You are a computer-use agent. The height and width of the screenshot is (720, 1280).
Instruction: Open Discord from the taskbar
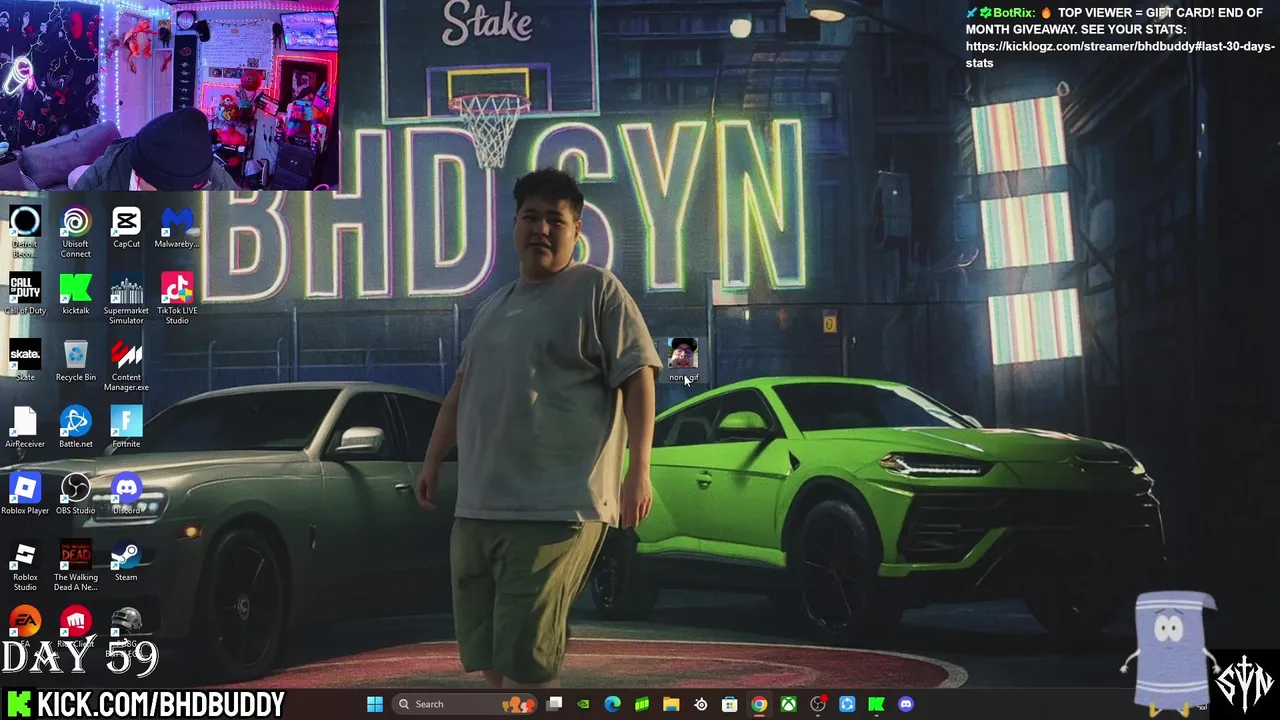pyautogui.click(x=906, y=704)
